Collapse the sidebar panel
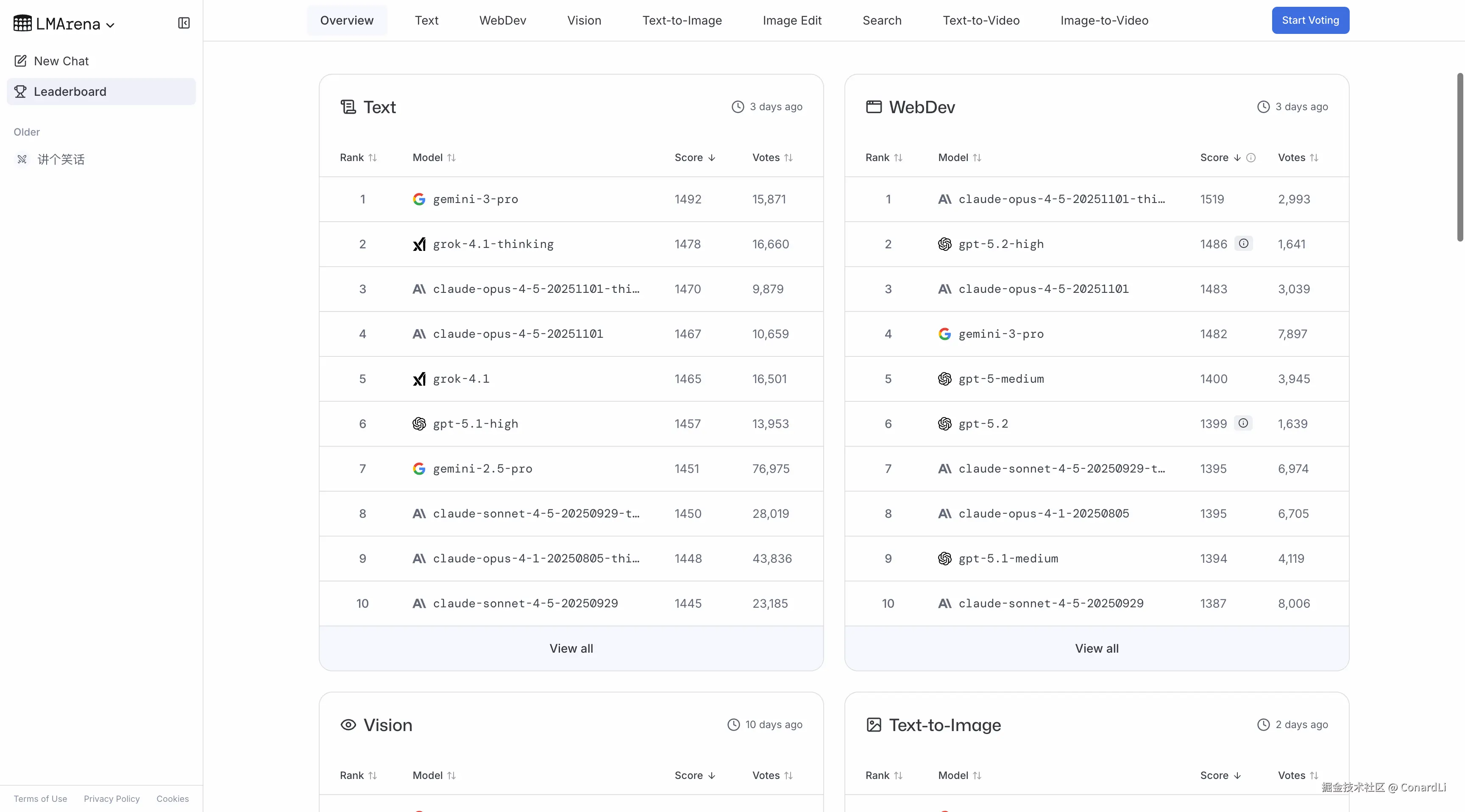 (x=184, y=23)
